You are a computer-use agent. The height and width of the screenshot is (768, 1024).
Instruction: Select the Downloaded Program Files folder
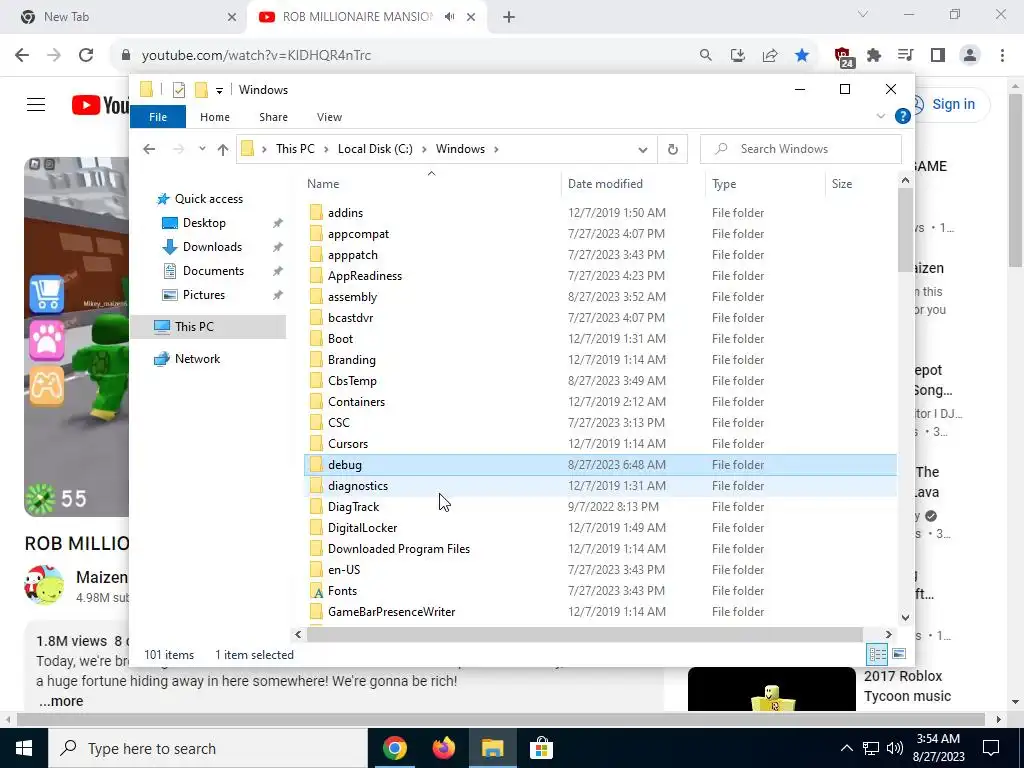click(600, 549)
